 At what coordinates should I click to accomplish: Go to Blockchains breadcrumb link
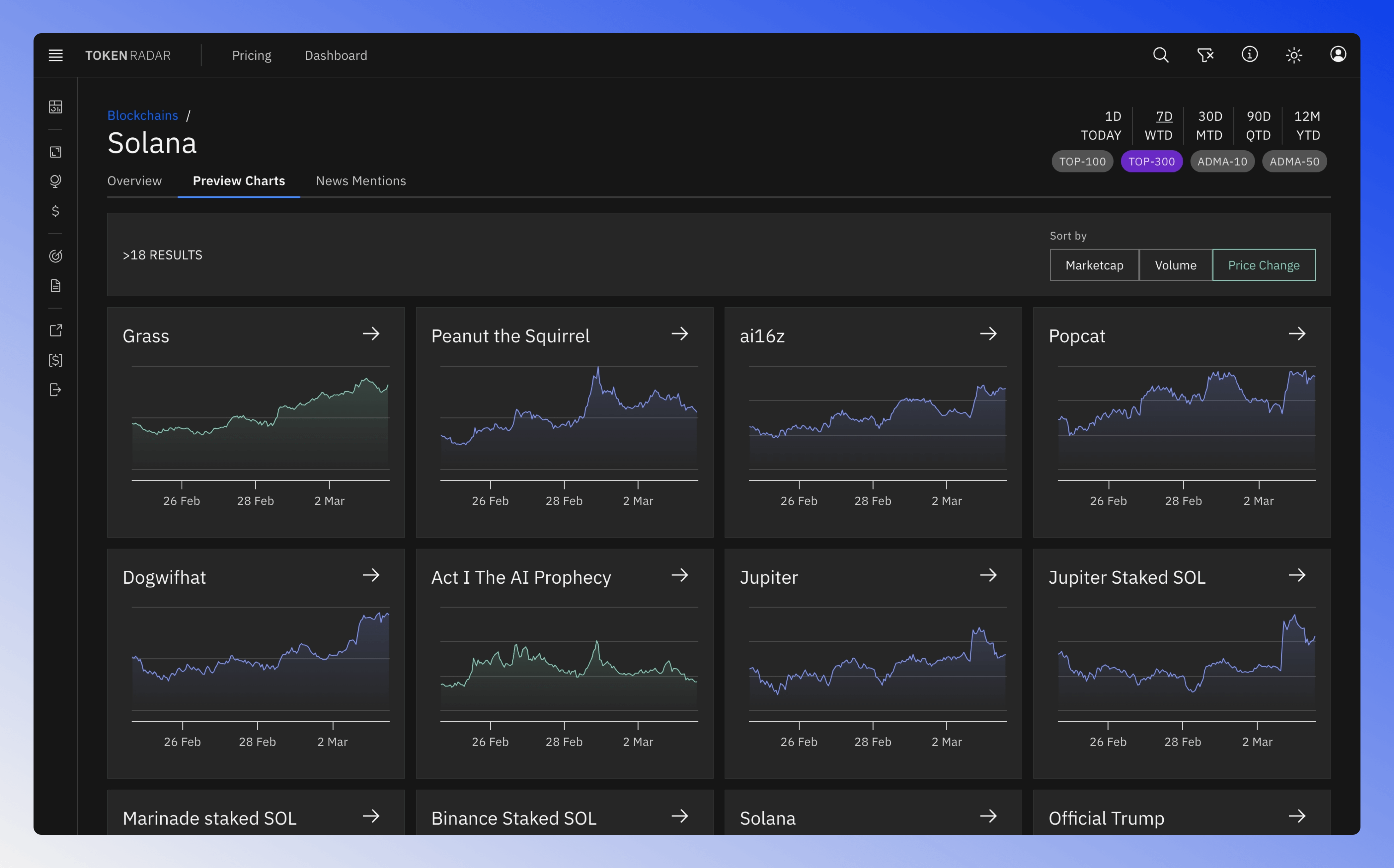point(143,115)
